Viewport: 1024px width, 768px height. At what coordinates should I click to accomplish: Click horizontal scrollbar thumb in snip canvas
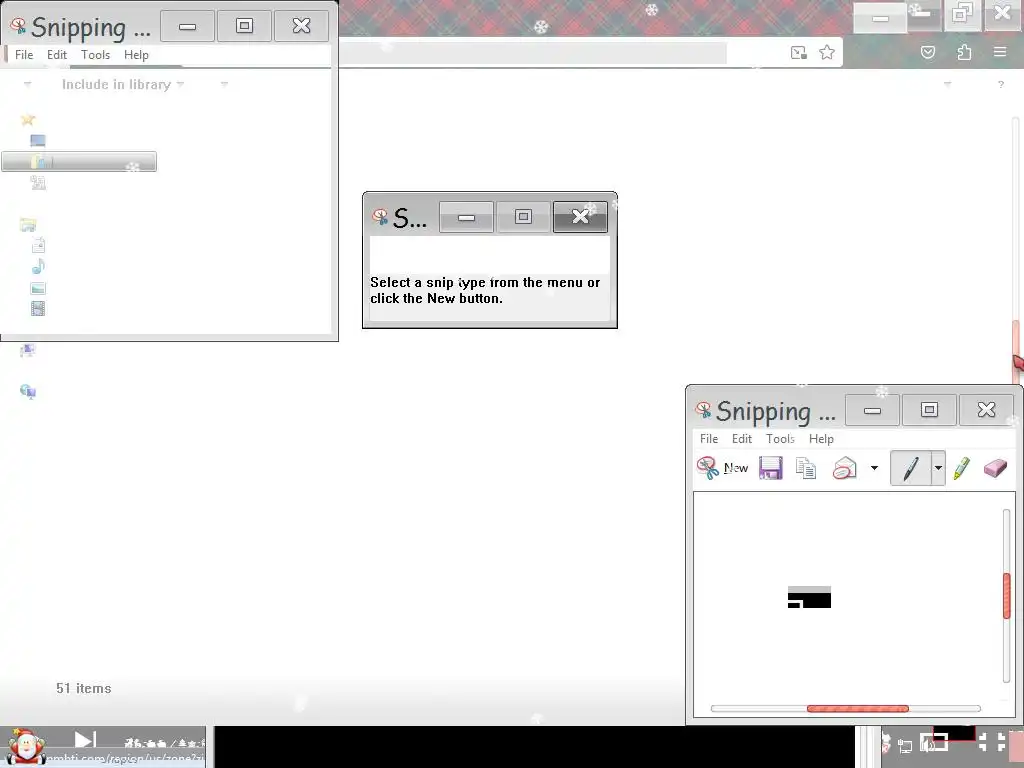click(857, 709)
